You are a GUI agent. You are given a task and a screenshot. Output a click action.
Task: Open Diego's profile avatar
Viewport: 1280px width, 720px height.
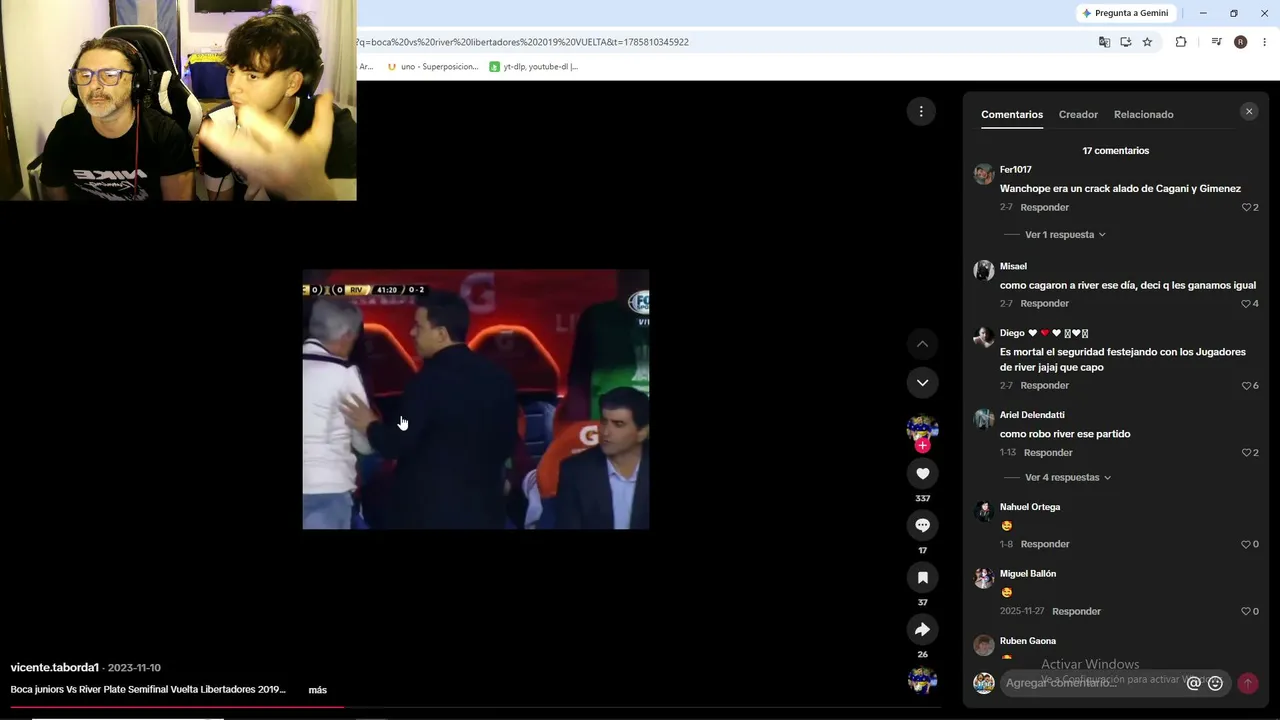click(984, 337)
